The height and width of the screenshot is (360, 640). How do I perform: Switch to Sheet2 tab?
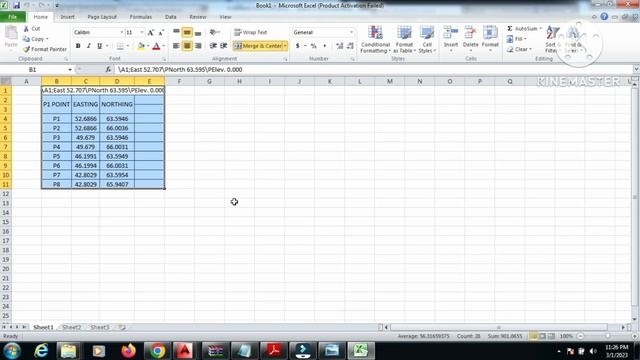tap(72, 327)
